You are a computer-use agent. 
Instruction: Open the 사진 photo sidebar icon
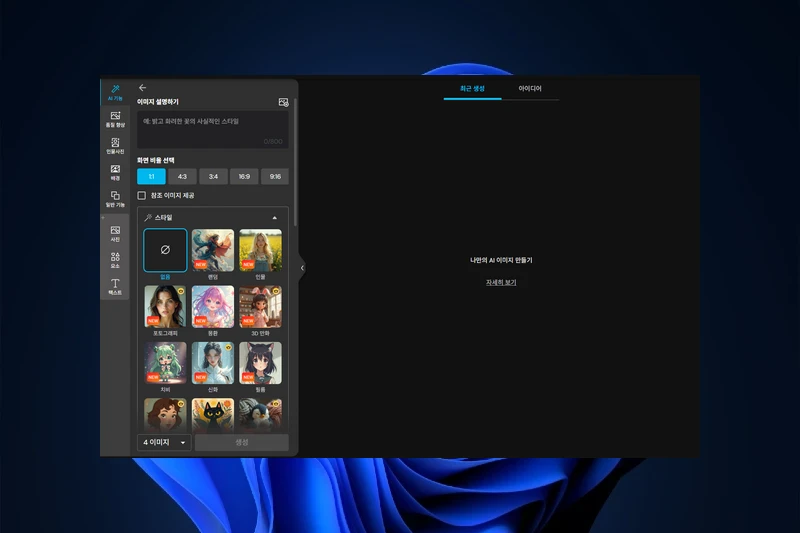pyautogui.click(x=115, y=234)
